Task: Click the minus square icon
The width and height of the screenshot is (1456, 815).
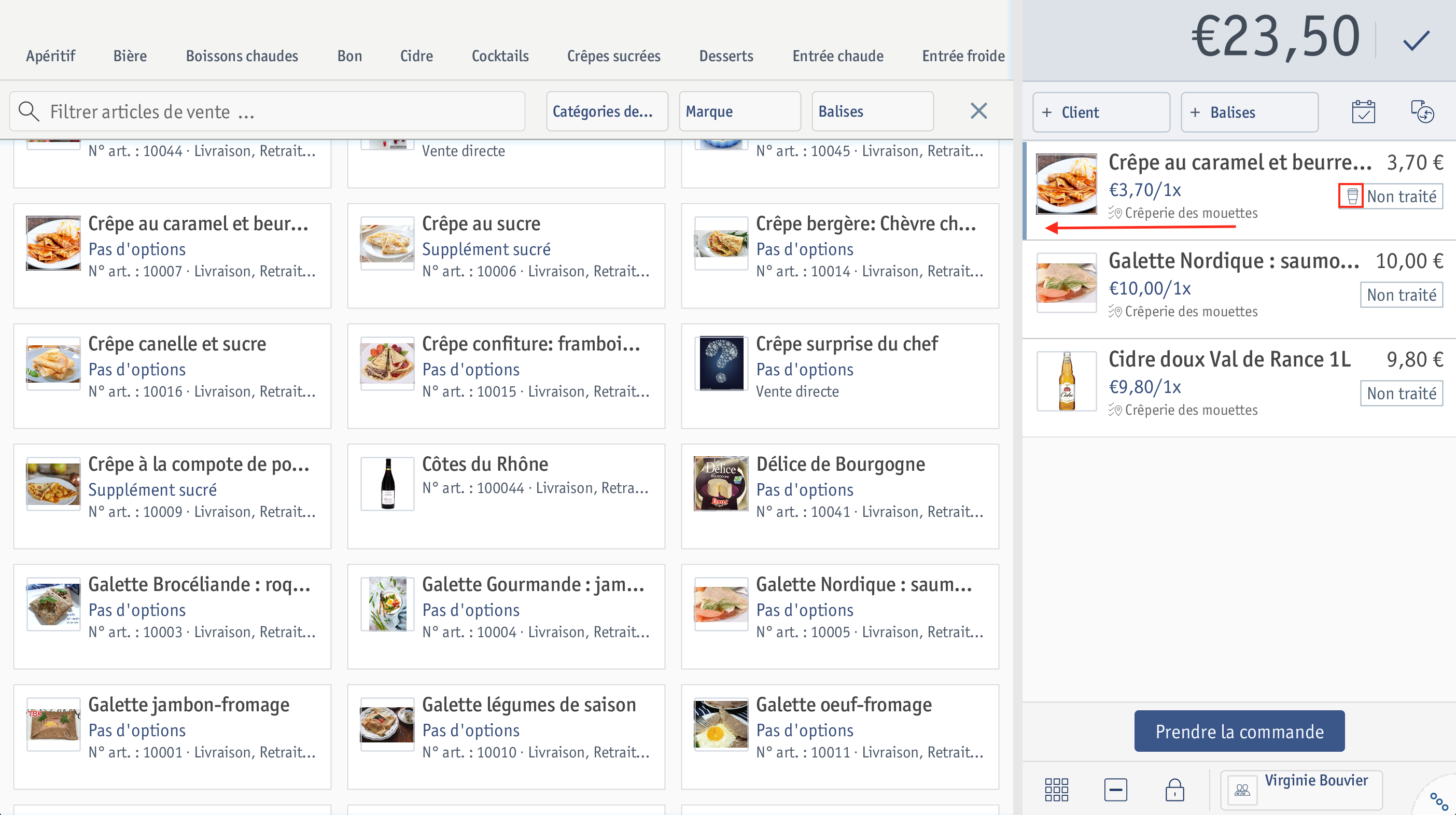Action: point(1115,789)
